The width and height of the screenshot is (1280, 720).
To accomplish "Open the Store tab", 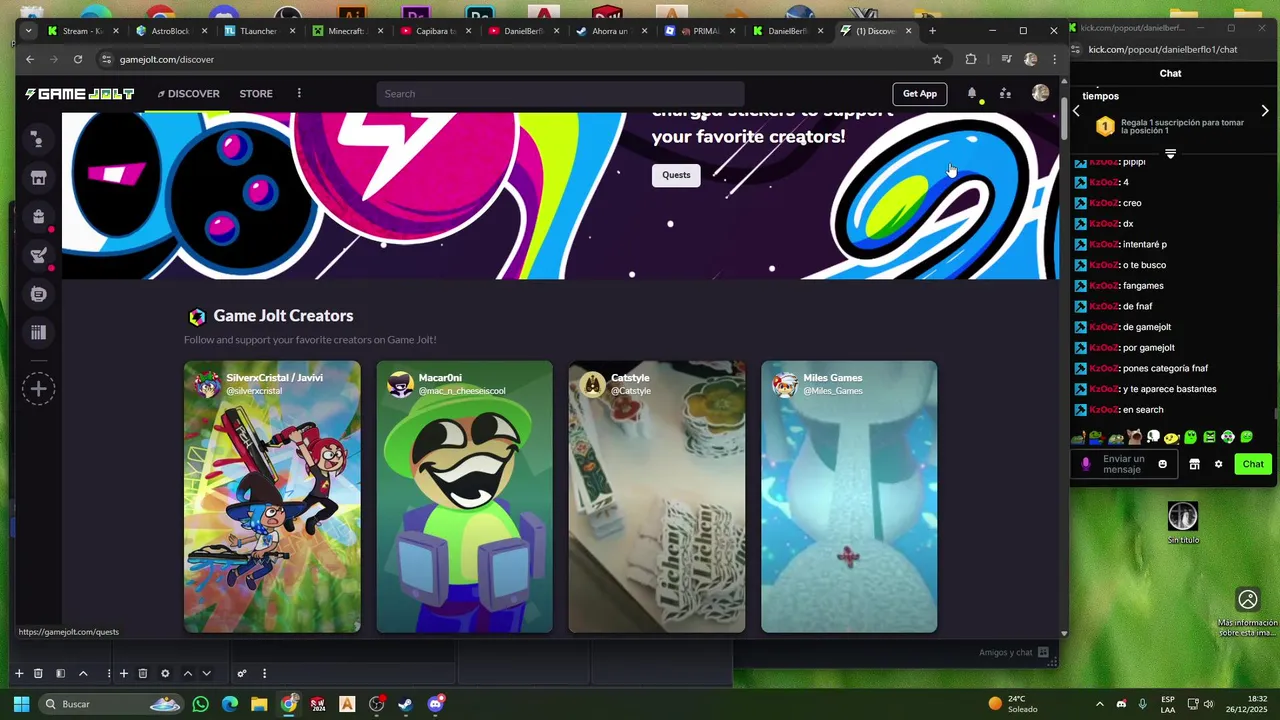I will pyautogui.click(x=256, y=94).
